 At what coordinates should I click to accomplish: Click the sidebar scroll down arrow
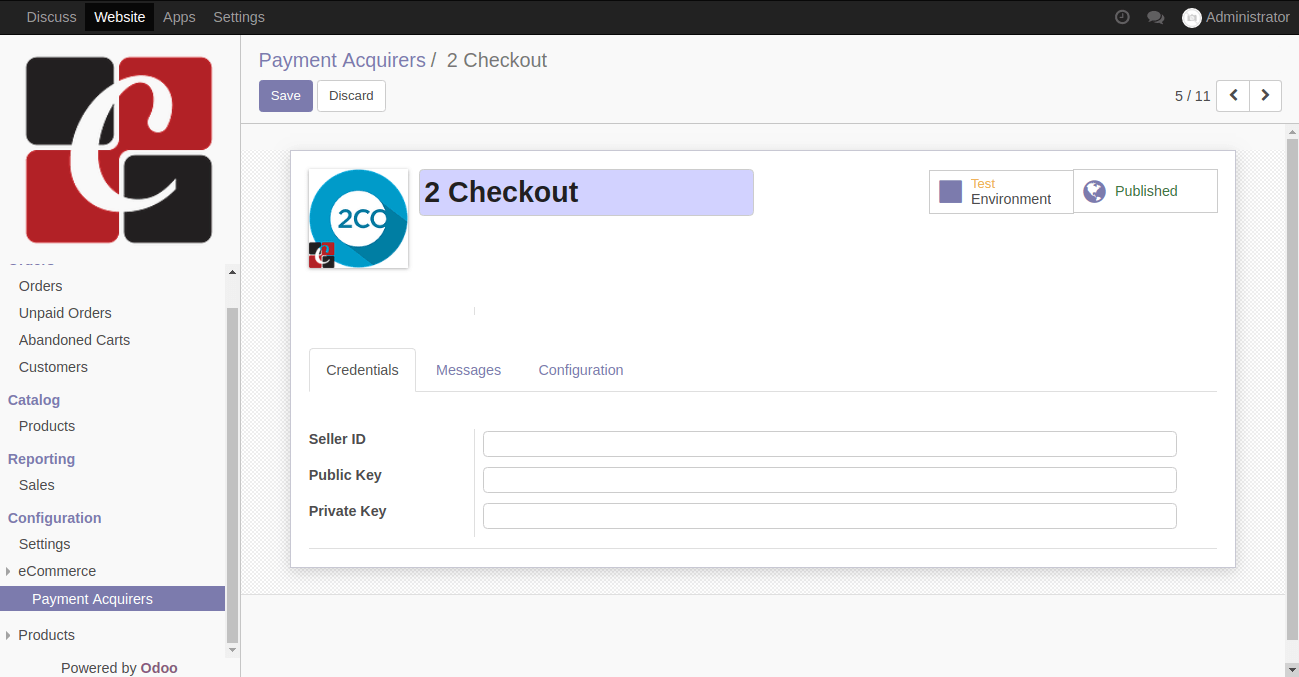coord(233,650)
